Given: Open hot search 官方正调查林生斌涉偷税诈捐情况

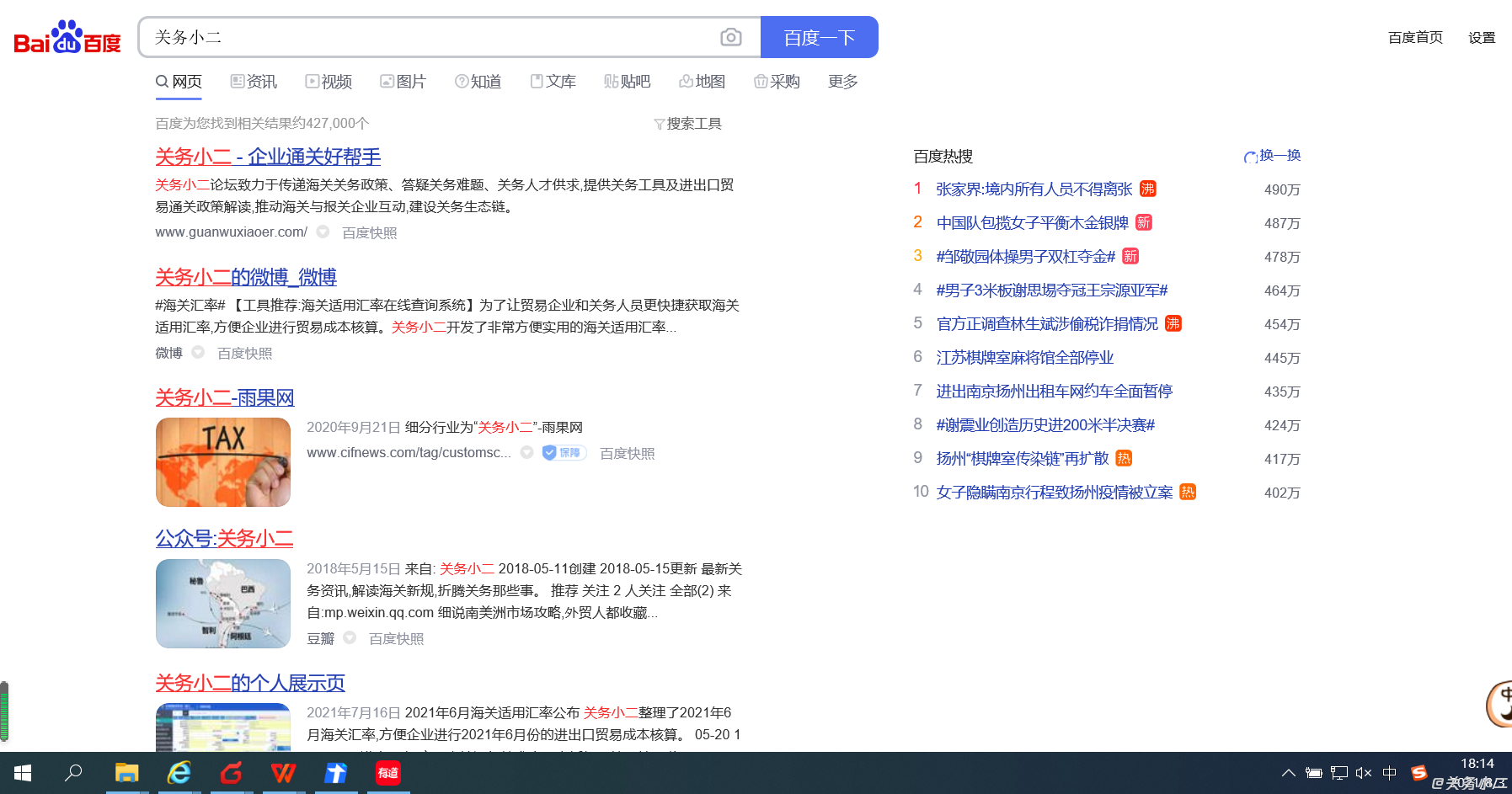Looking at the screenshot, I should [1047, 324].
